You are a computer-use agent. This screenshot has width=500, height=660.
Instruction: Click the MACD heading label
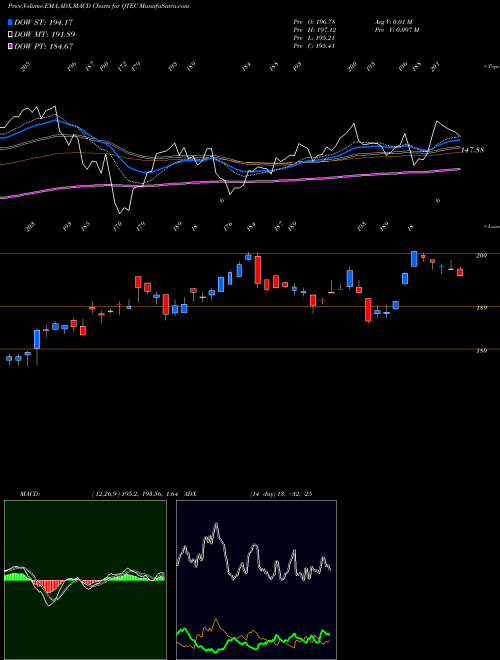pos(30,494)
